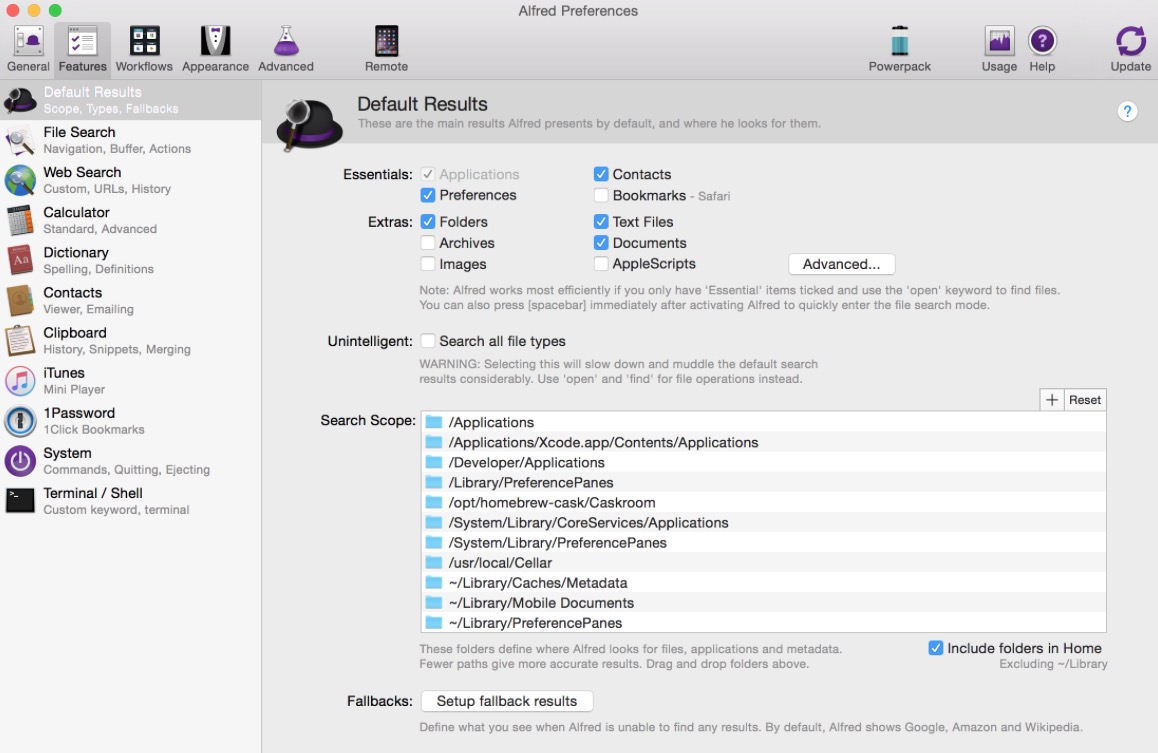
Task: Uncheck the Documents checkbox
Action: coord(601,243)
